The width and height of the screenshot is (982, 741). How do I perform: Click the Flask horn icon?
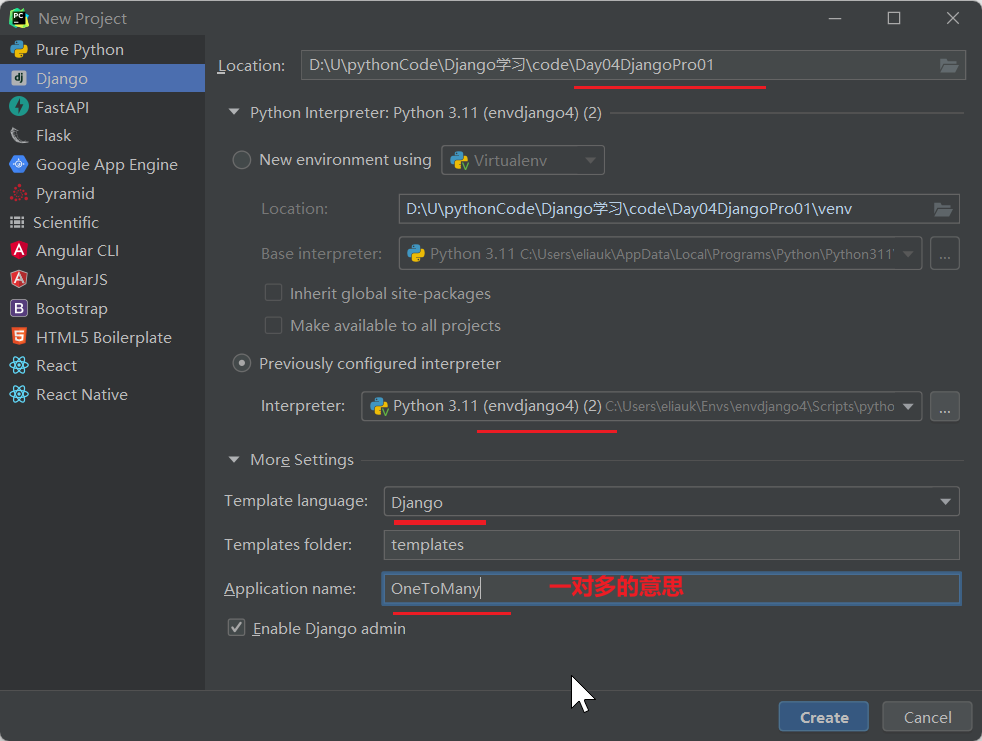(19, 135)
